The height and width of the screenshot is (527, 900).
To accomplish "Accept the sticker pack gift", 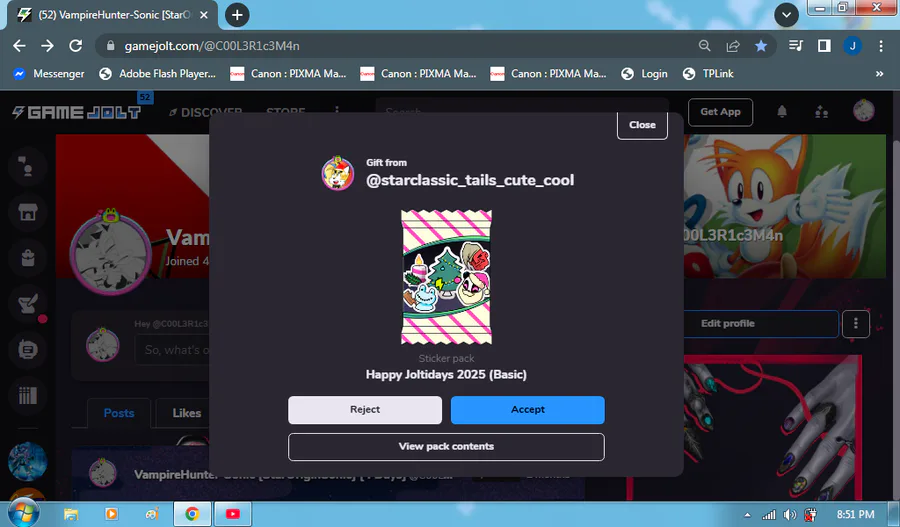I will pos(527,410).
